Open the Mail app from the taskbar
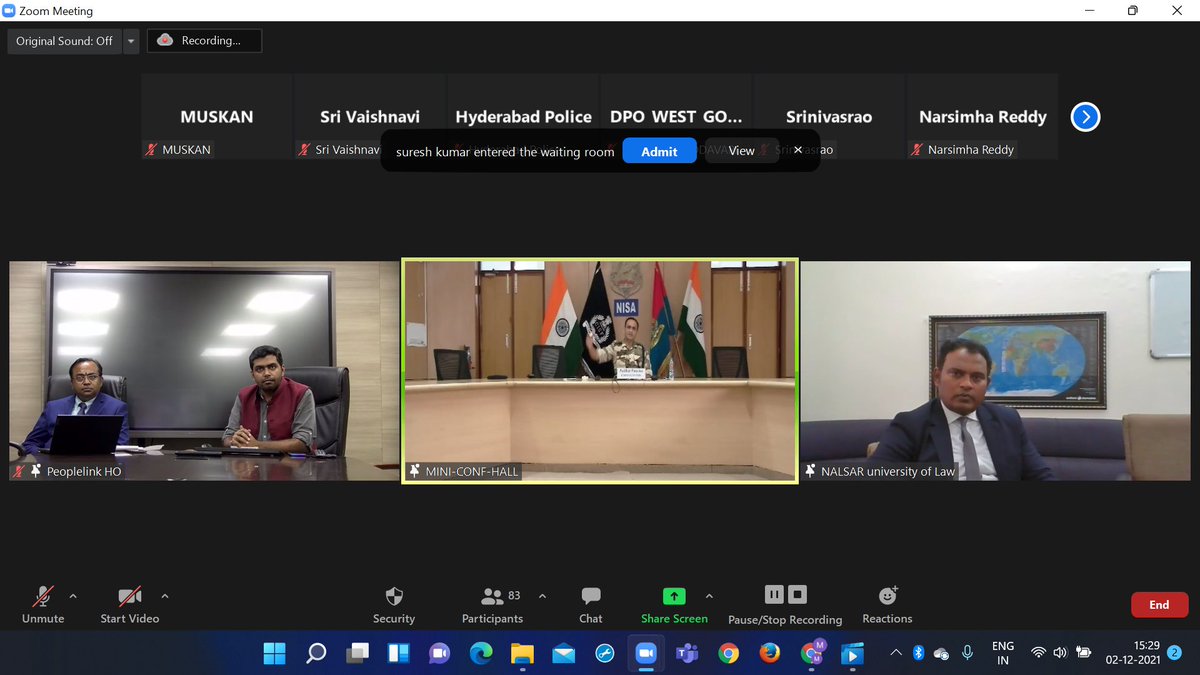 coord(563,653)
